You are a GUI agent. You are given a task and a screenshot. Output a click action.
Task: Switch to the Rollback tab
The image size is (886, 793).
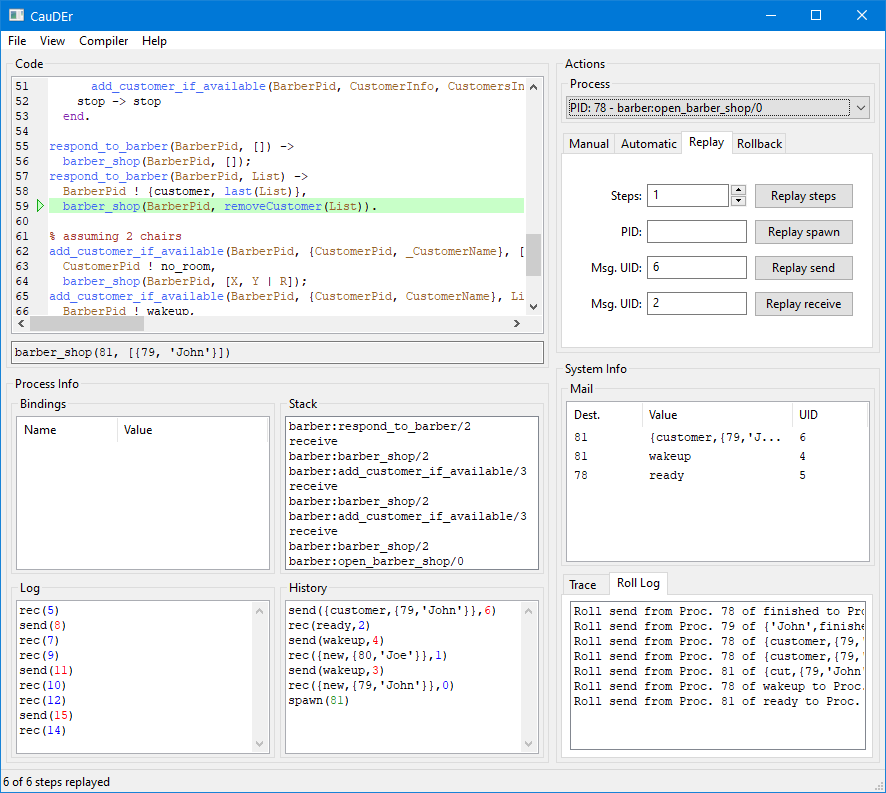[x=759, y=144]
